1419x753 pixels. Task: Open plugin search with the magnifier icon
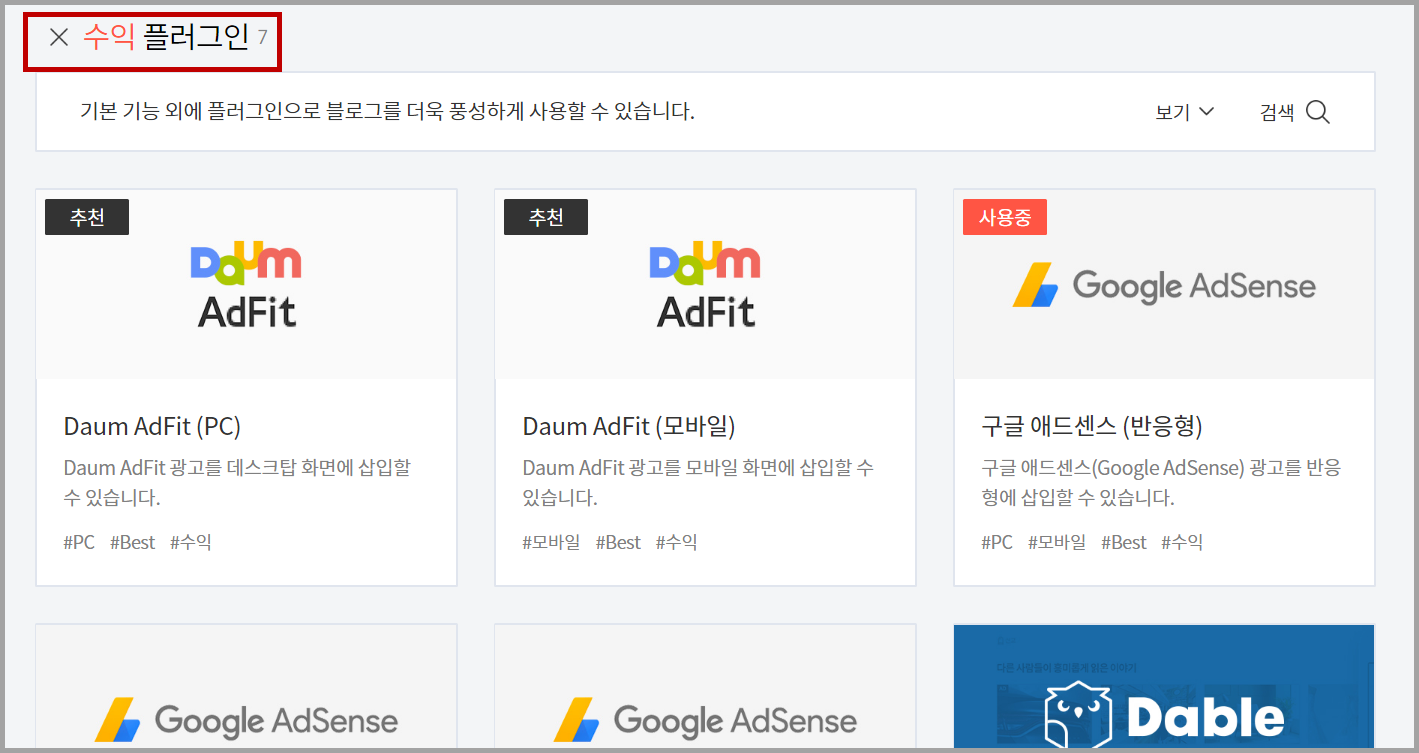1318,112
